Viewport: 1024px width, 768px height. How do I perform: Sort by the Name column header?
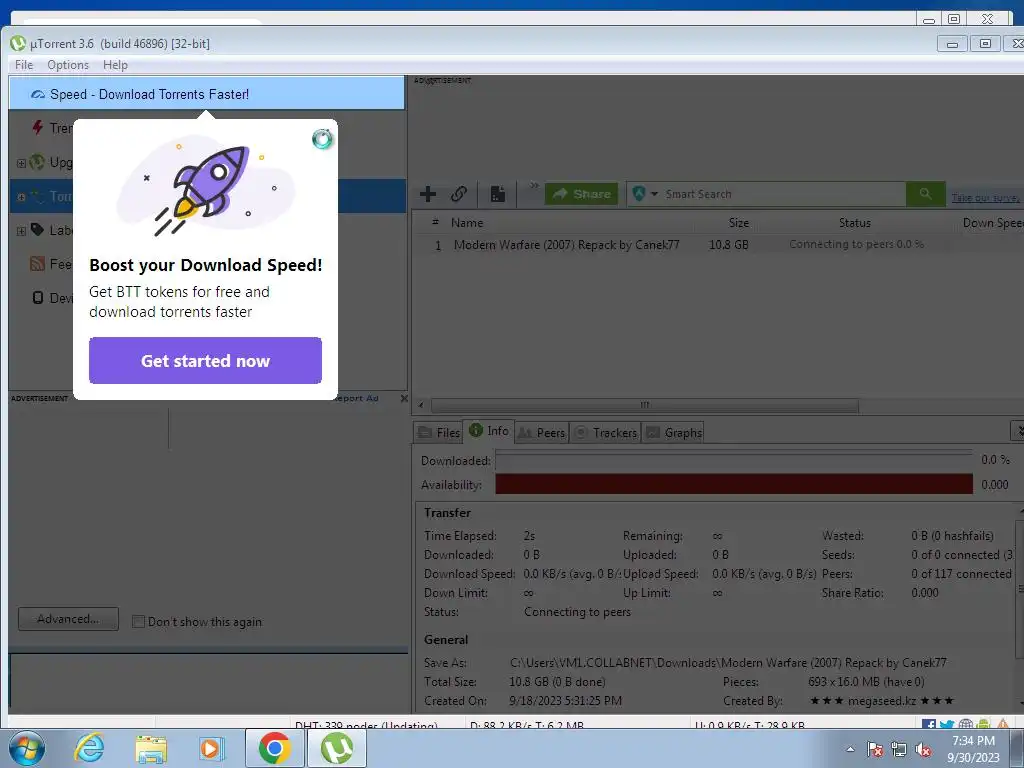tap(467, 223)
